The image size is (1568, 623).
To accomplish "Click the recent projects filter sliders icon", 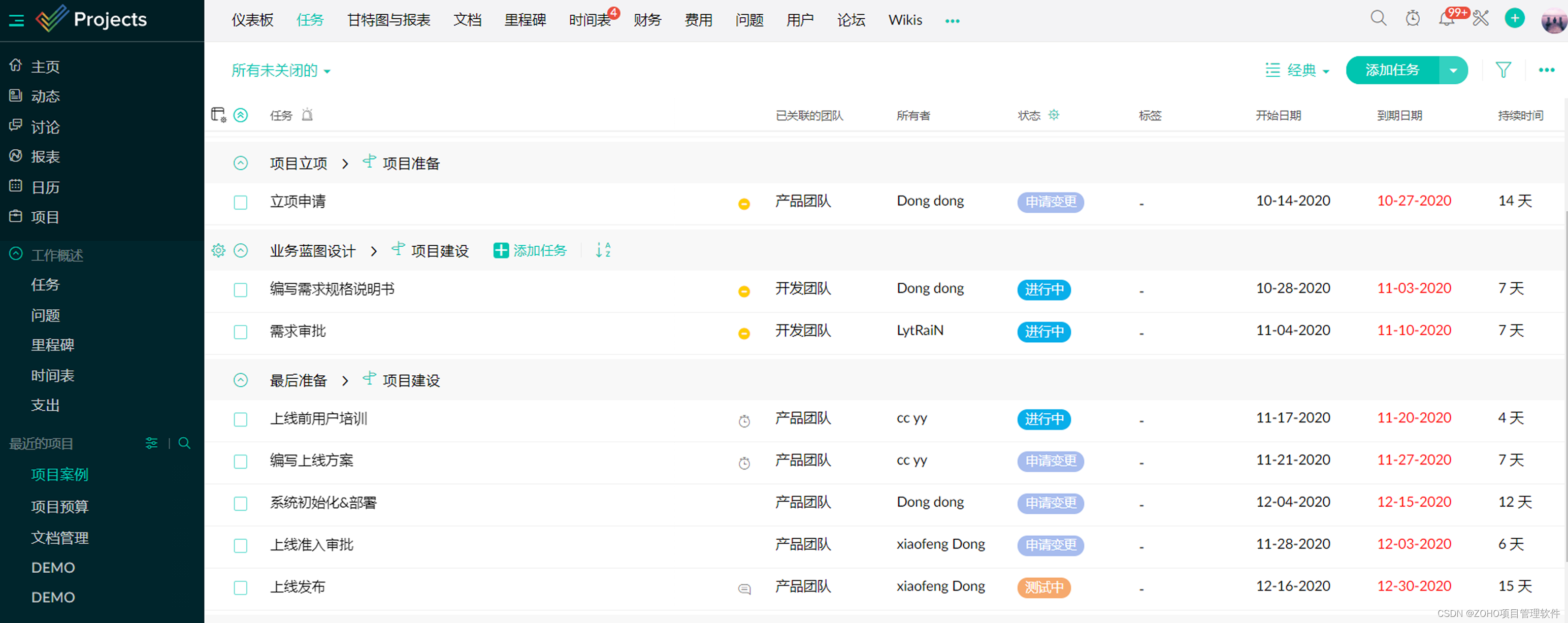I will 151,443.
